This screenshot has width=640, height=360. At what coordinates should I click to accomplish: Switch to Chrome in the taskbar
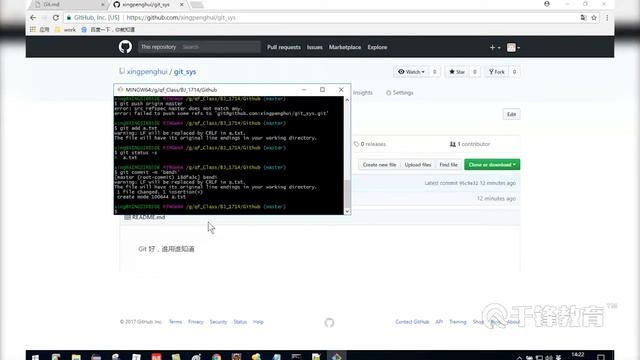point(216,357)
